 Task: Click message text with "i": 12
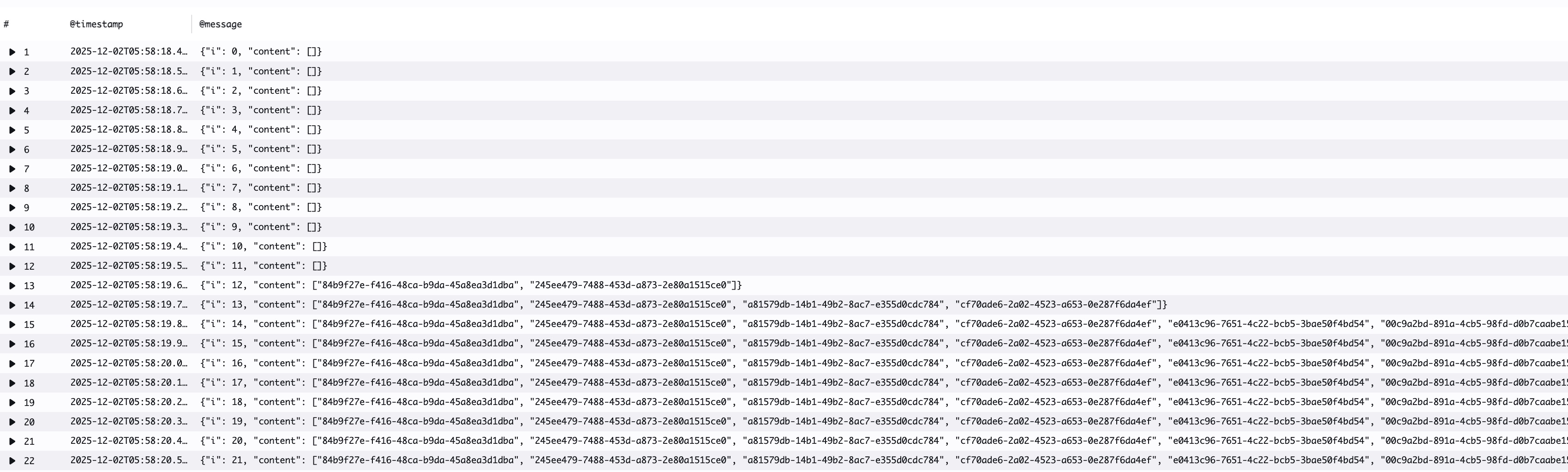(471, 285)
